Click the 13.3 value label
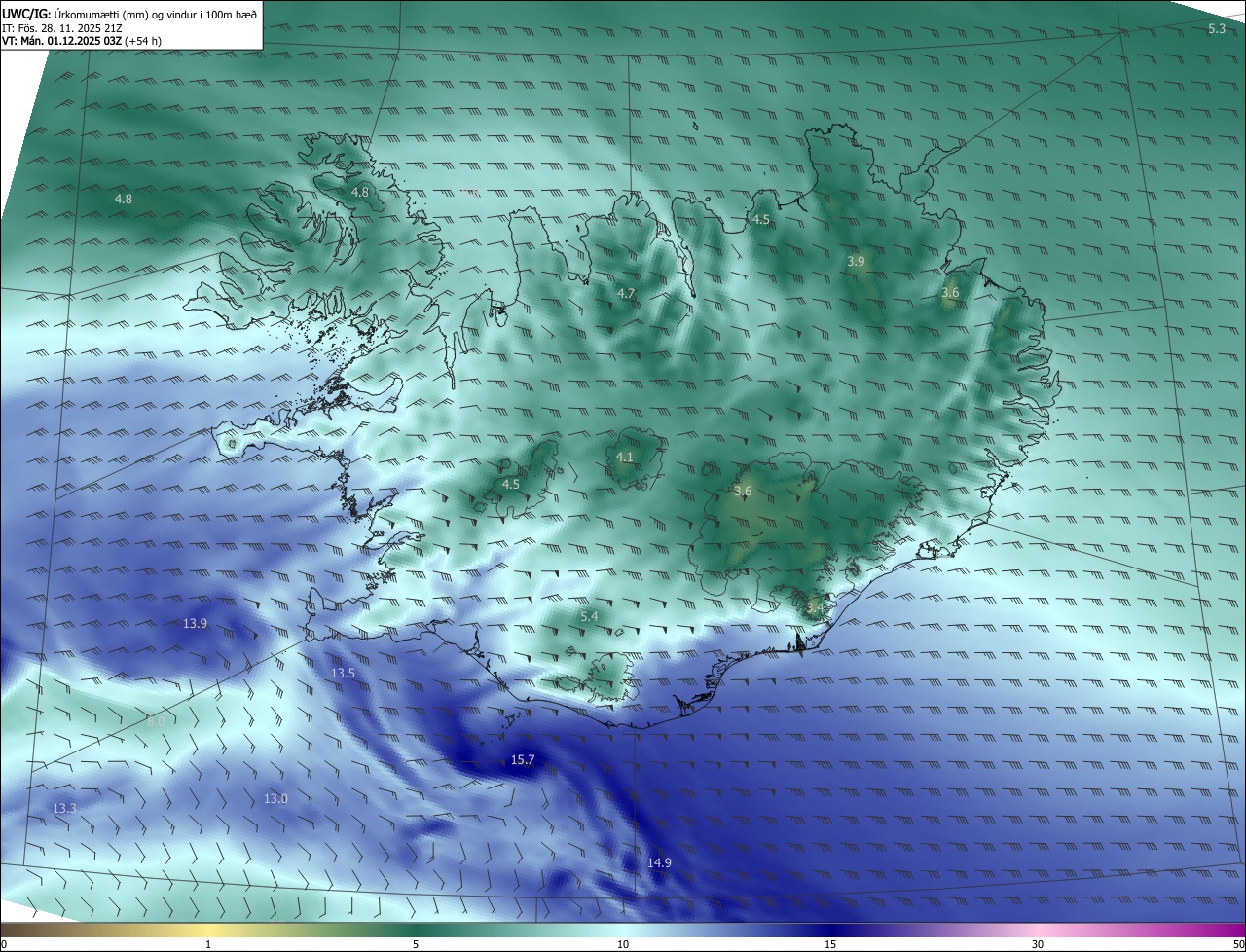 (x=64, y=808)
